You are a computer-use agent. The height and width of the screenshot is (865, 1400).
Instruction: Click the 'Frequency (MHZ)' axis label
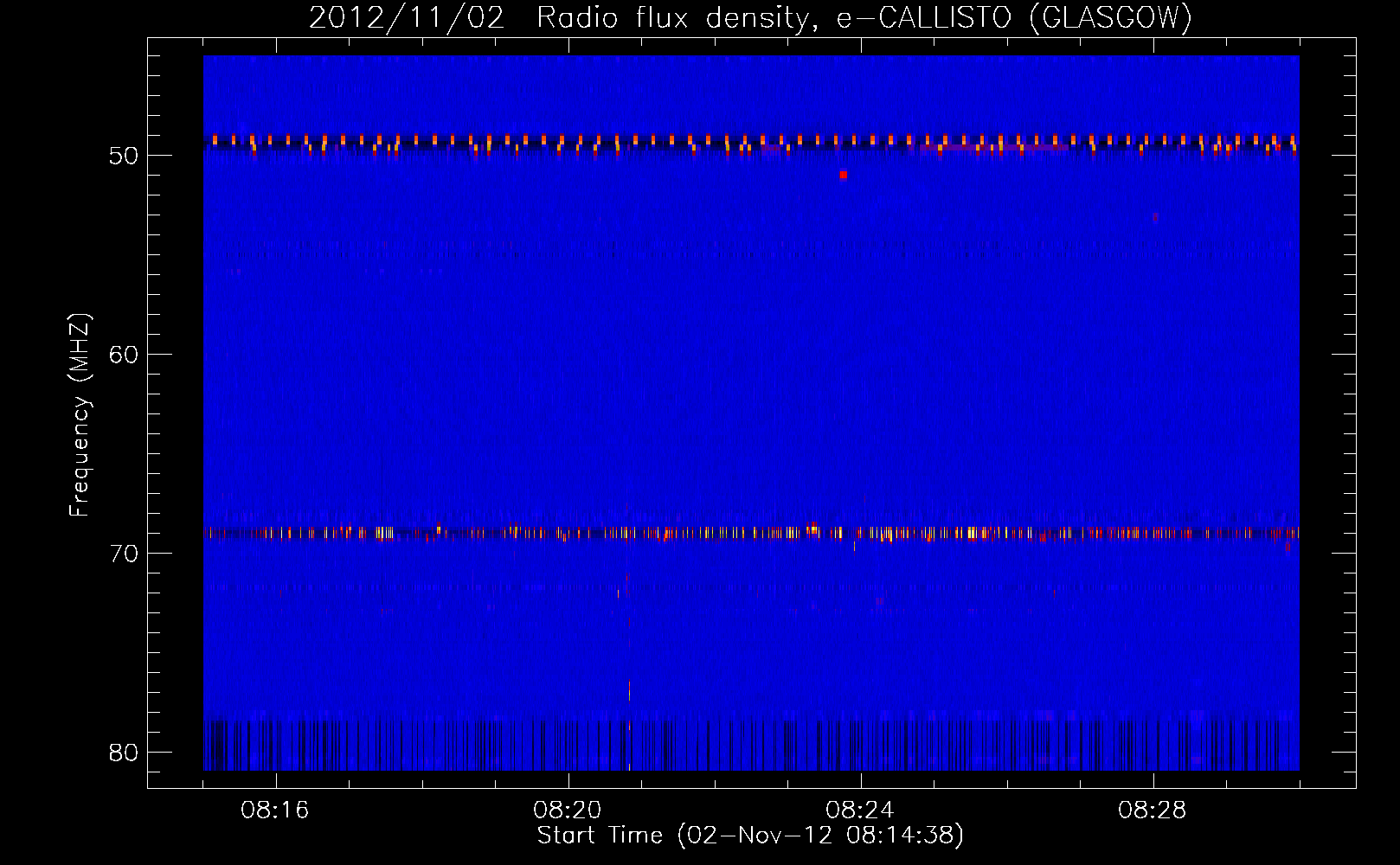coord(80,415)
